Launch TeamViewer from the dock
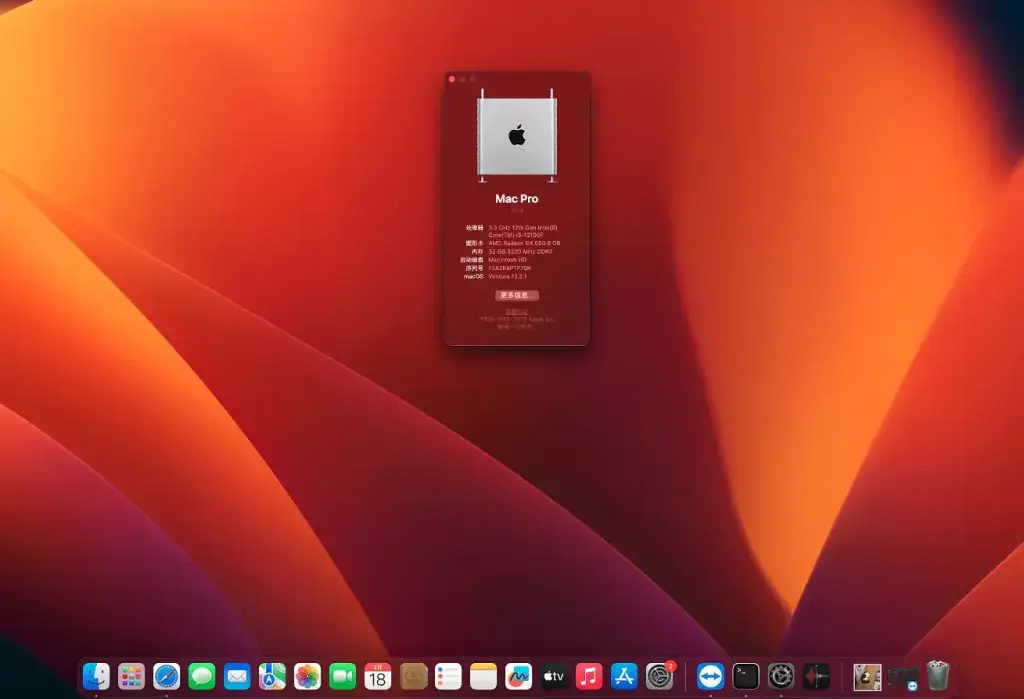The image size is (1024, 699). pyautogui.click(x=711, y=677)
